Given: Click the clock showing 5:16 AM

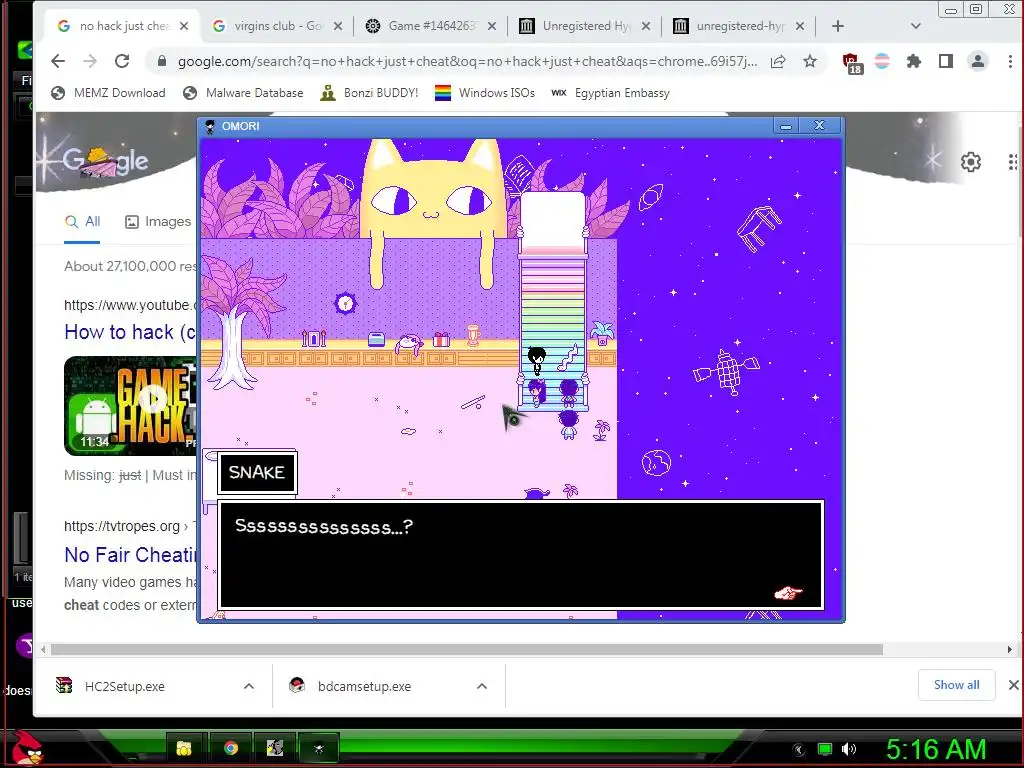Looking at the screenshot, I should pos(936,749).
